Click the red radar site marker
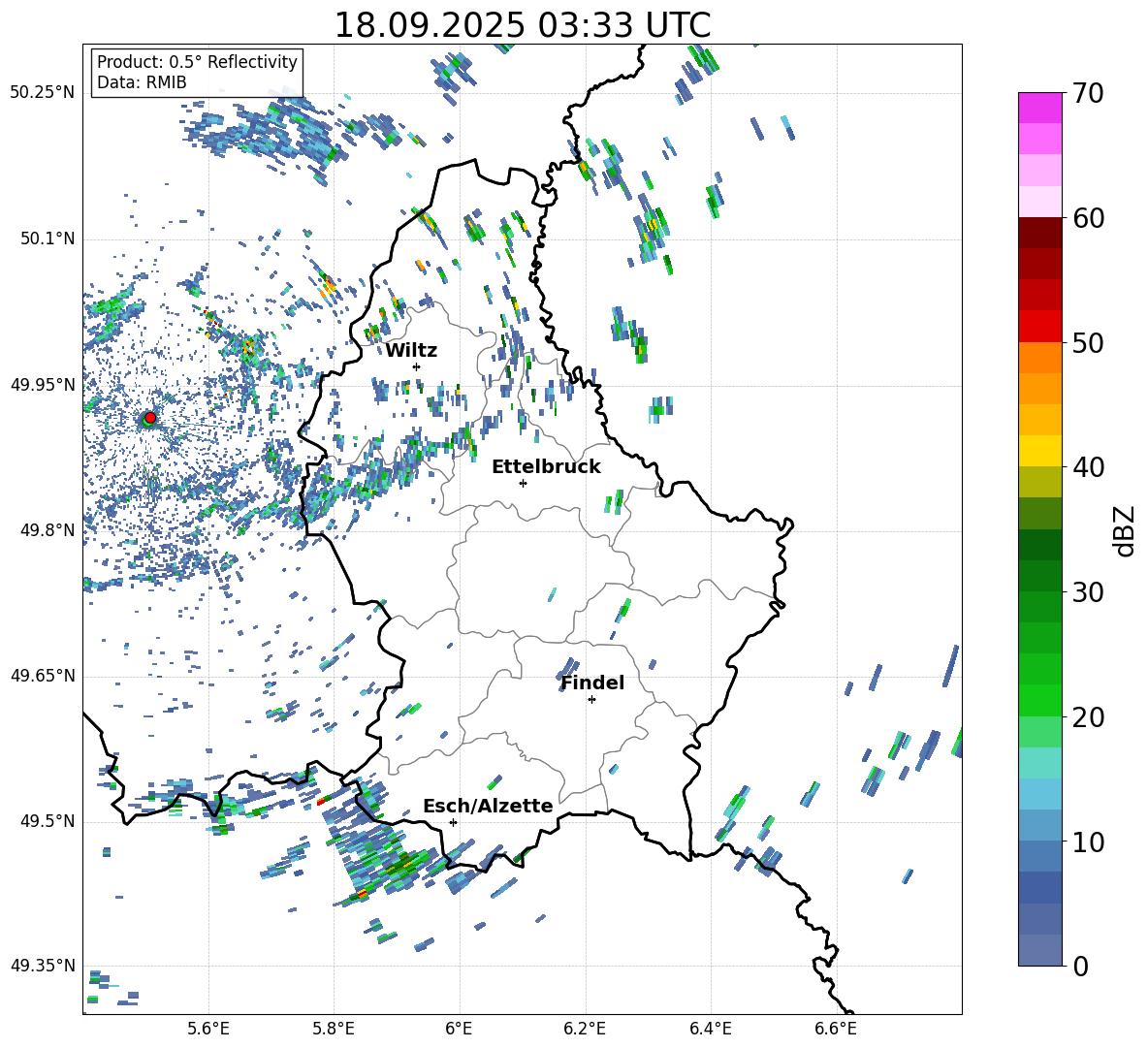 pos(150,417)
